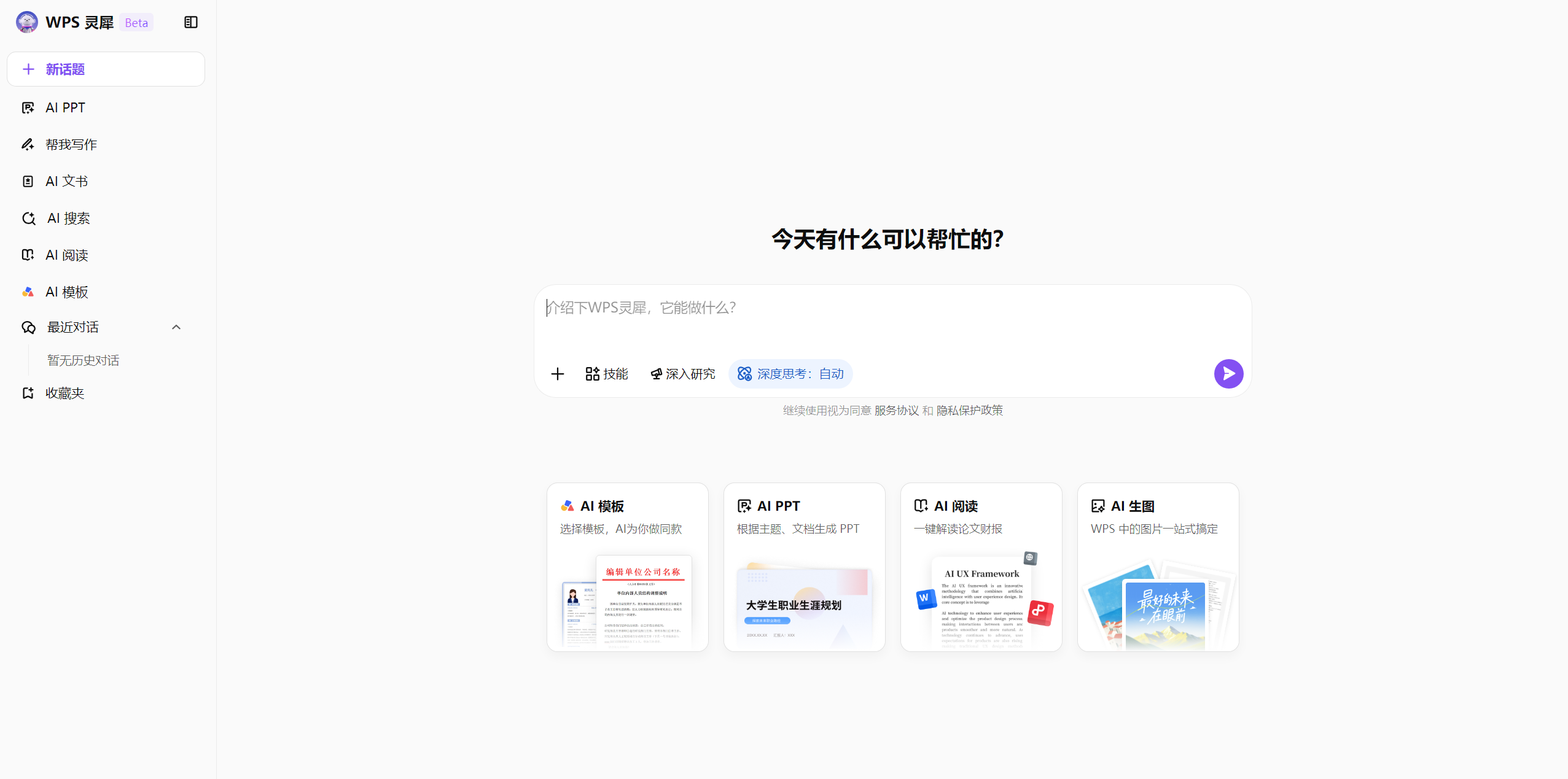Open the 隐私保护政策 link
Viewport: 1568px width, 779px height.
969,410
